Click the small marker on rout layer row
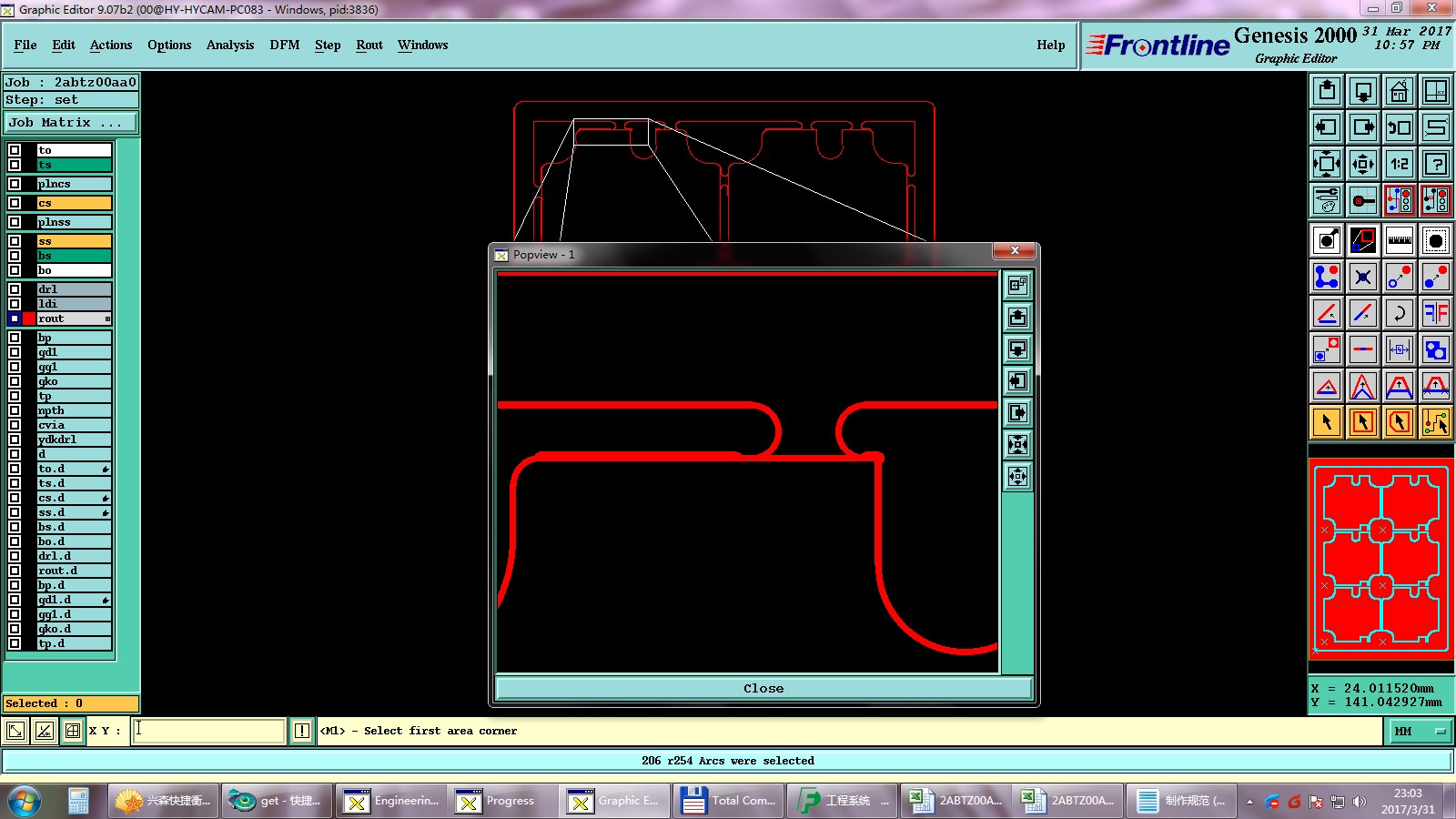This screenshot has width=1456, height=819. [x=107, y=318]
